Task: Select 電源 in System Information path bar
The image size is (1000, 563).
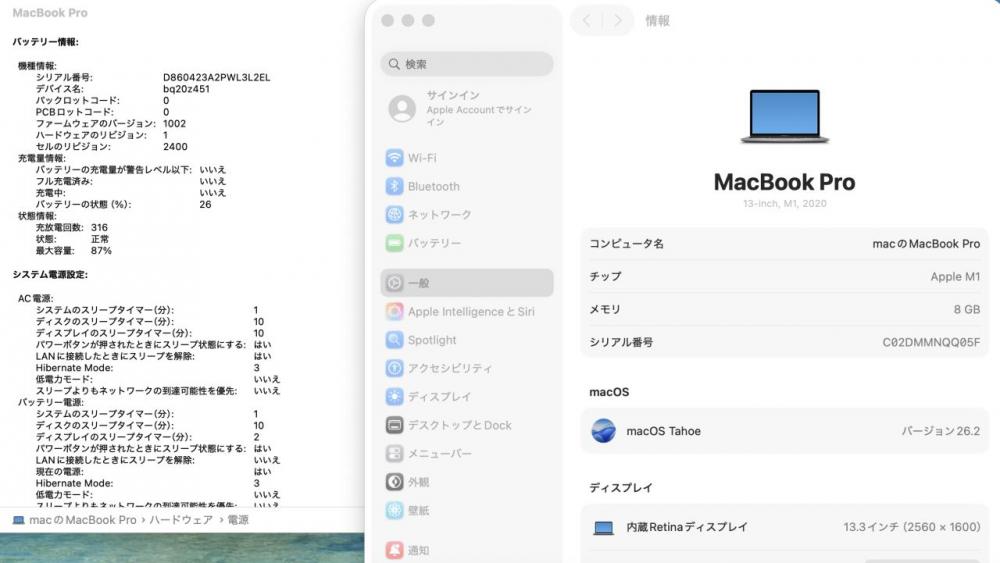Action: (238, 520)
